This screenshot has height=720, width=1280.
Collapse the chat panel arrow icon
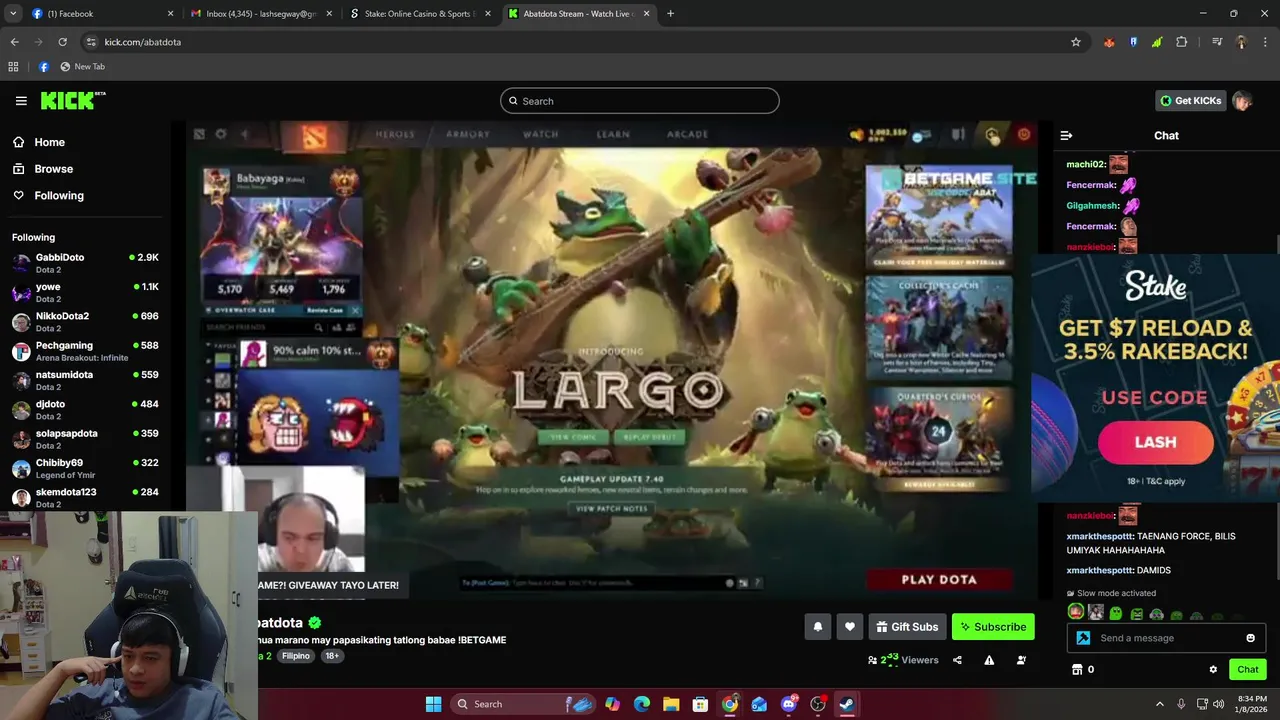point(1066,135)
